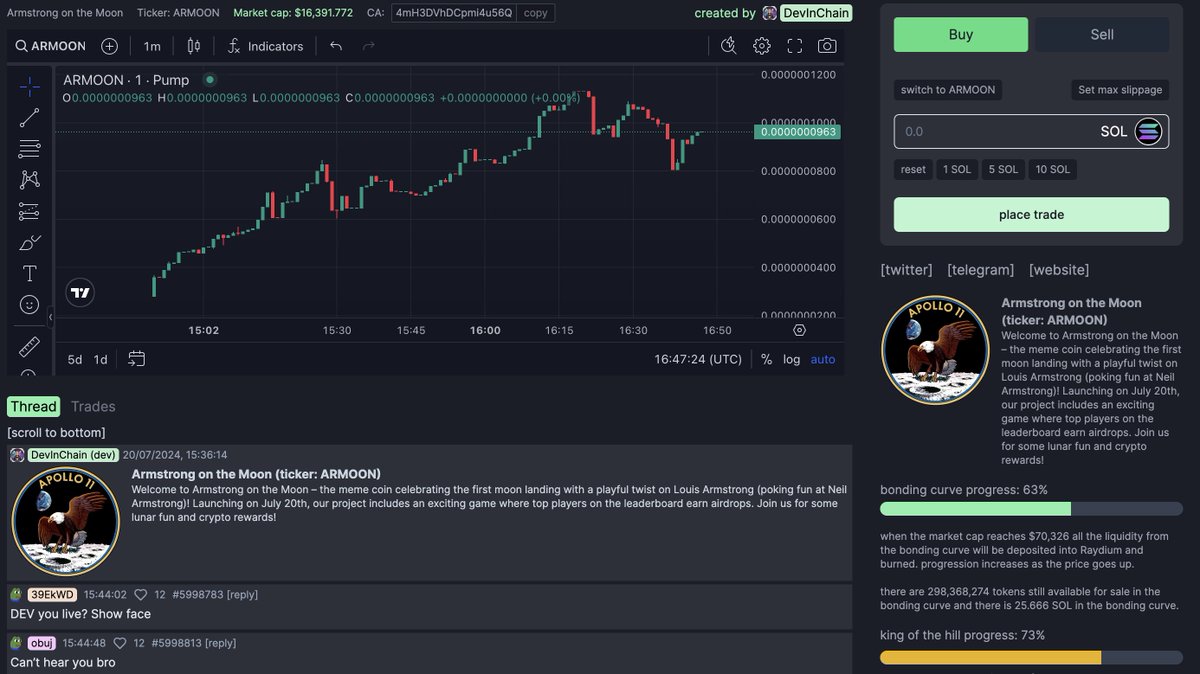Screen dimensions: 1200x674
Task: Redo the last chart action
Action: pos(369,46)
